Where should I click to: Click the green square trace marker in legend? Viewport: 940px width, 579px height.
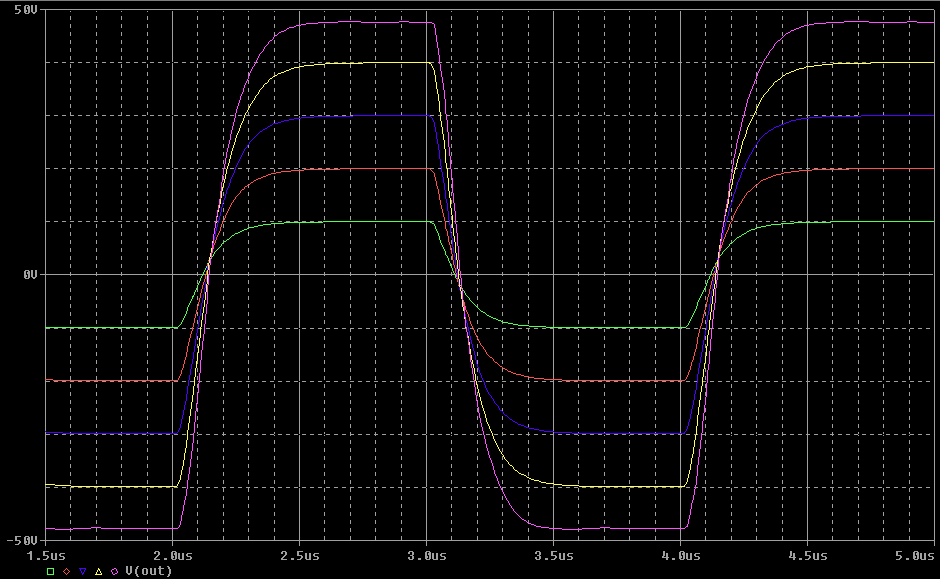(51, 571)
